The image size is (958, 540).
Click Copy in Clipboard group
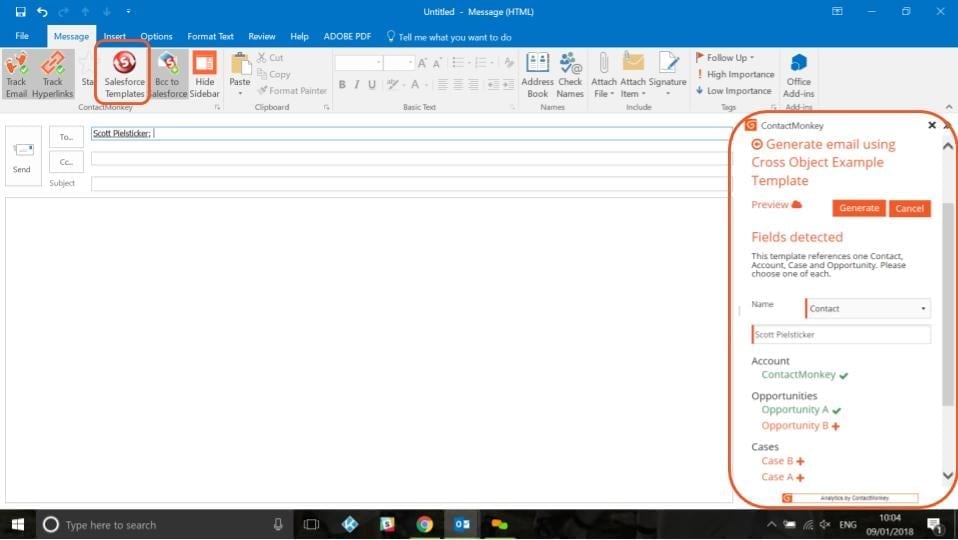coord(273,74)
